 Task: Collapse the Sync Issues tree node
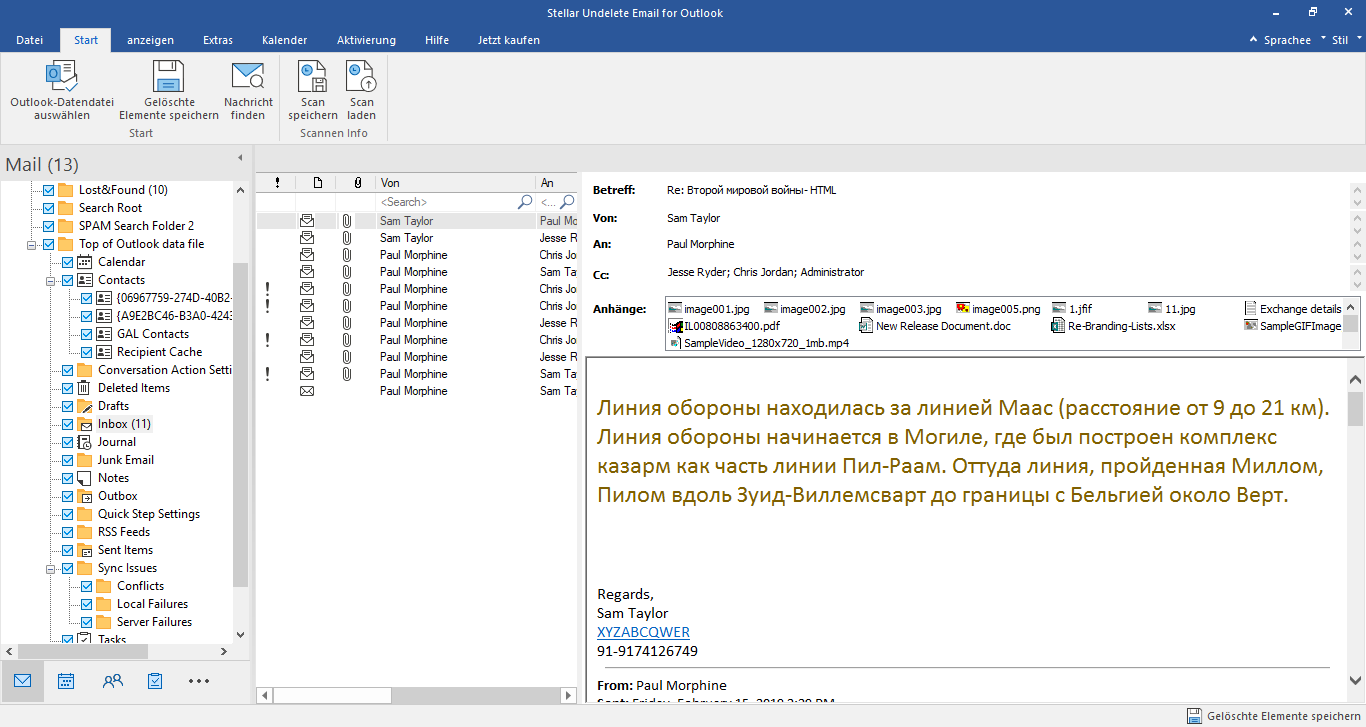point(49,568)
